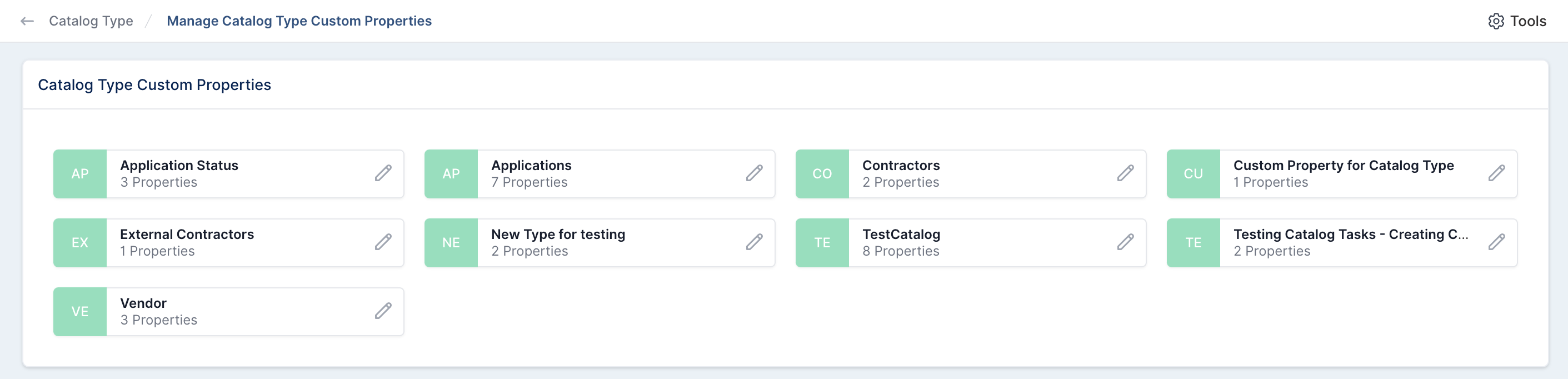Click the Tools gear icon
Screen dimensions: 1568x379
point(1496,21)
